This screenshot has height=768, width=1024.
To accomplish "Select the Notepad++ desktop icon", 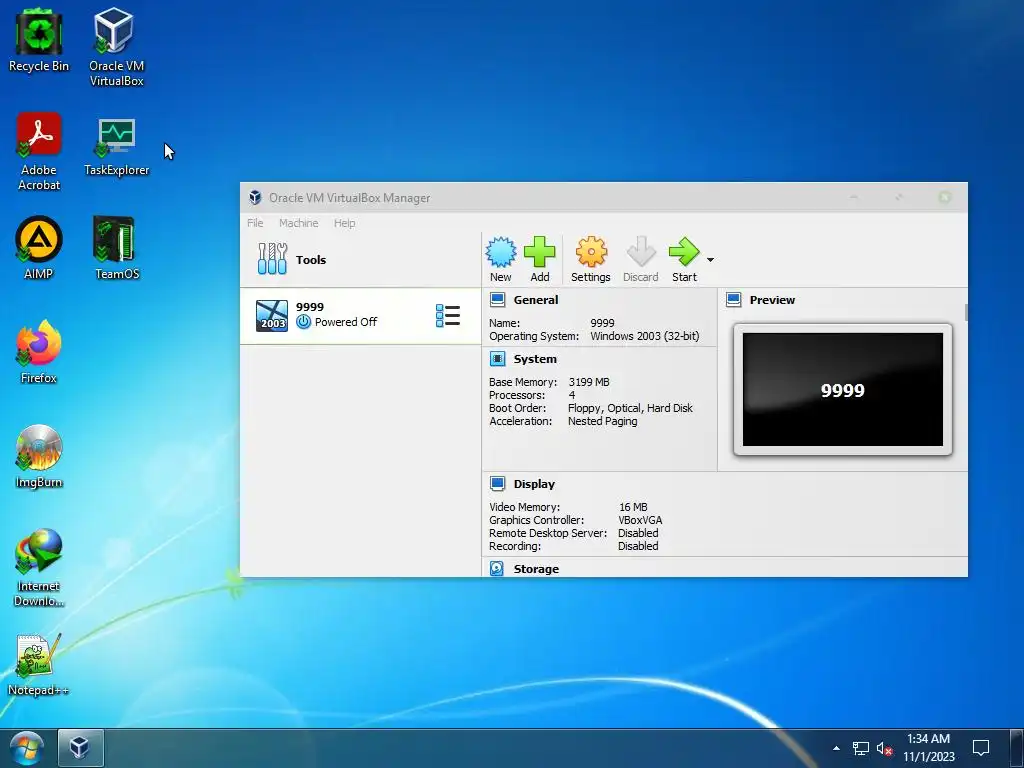I will [39, 665].
